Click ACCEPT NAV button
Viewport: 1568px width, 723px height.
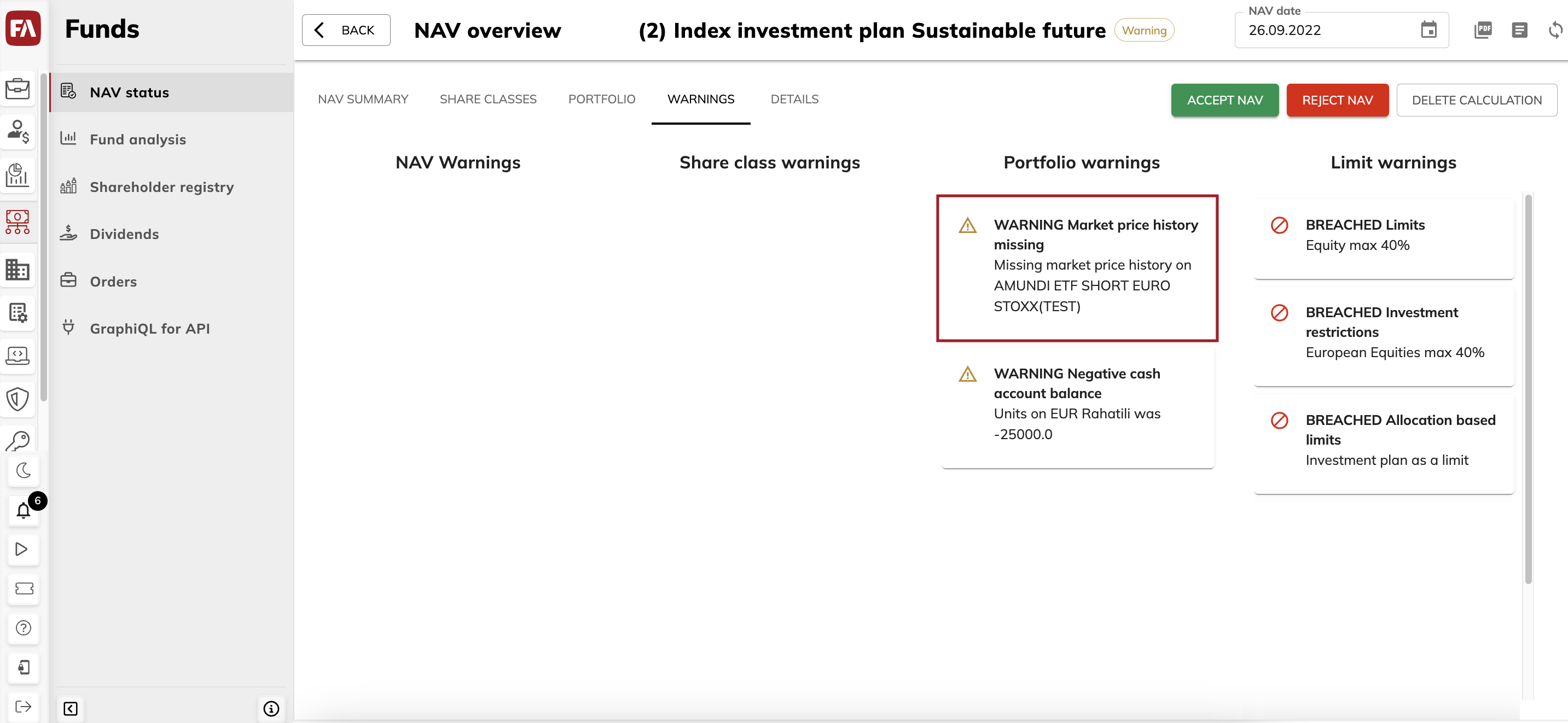tap(1225, 100)
